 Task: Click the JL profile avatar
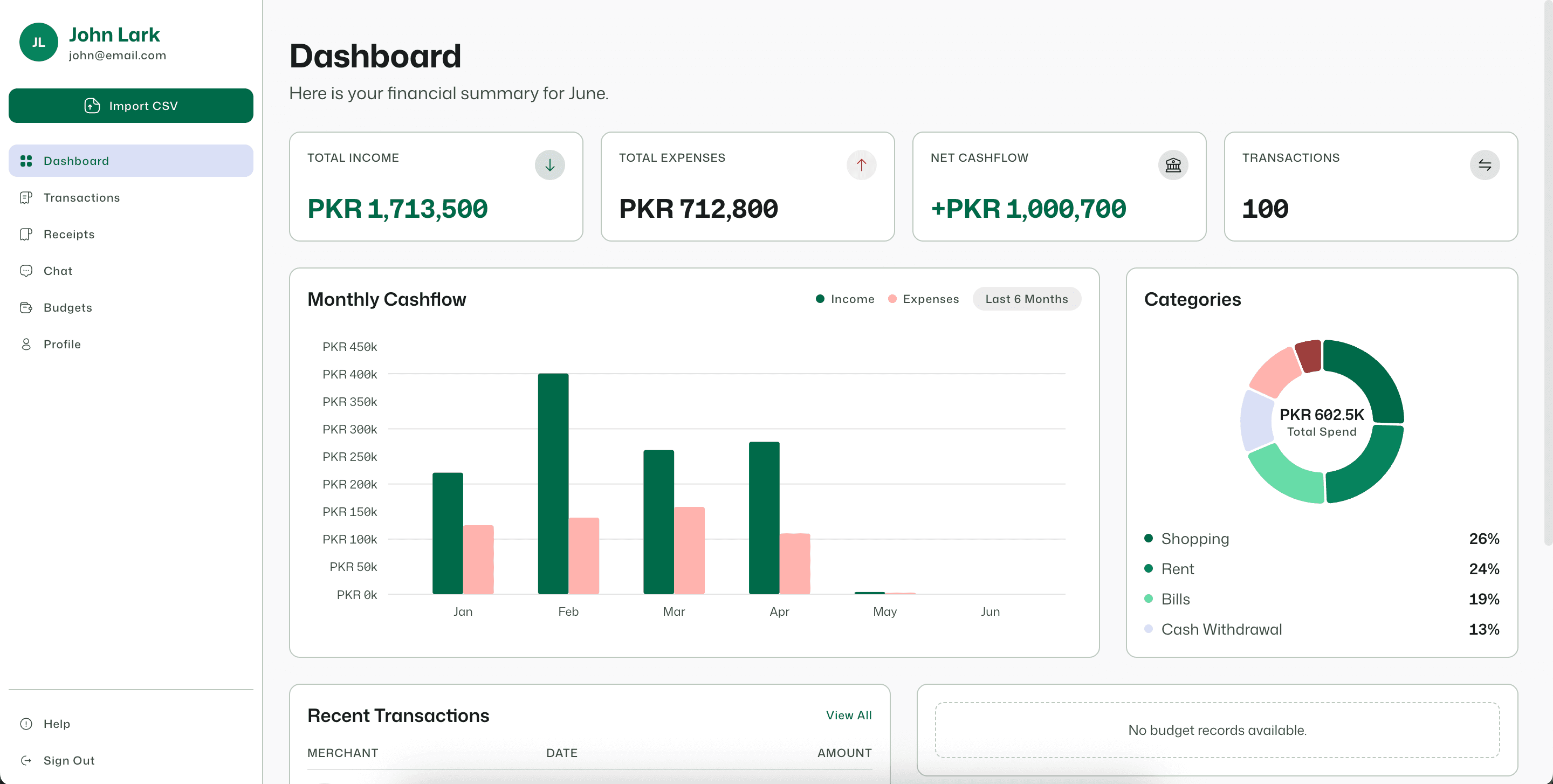[x=39, y=42]
